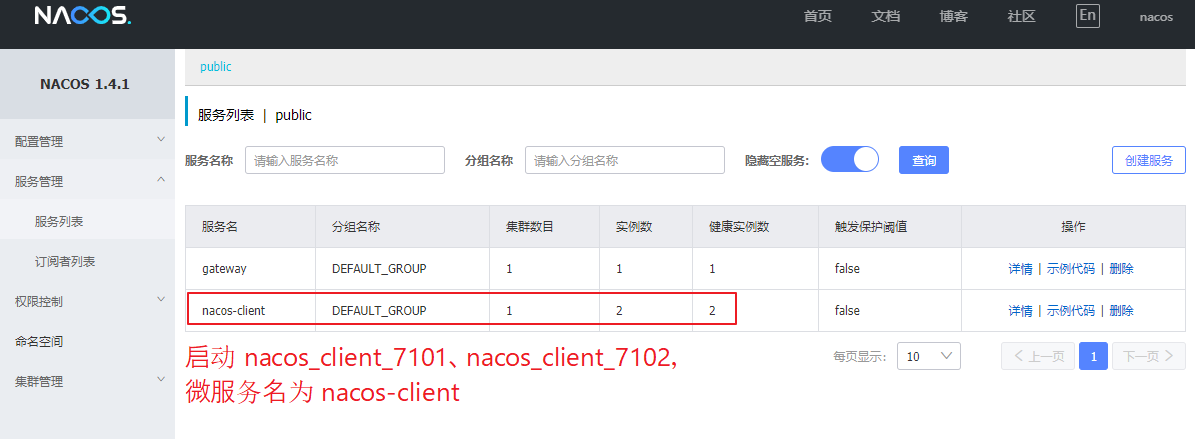This screenshot has height=439, width=1195.
Task: Open 示例代码 for gateway service
Action: tap(1071, 268)
